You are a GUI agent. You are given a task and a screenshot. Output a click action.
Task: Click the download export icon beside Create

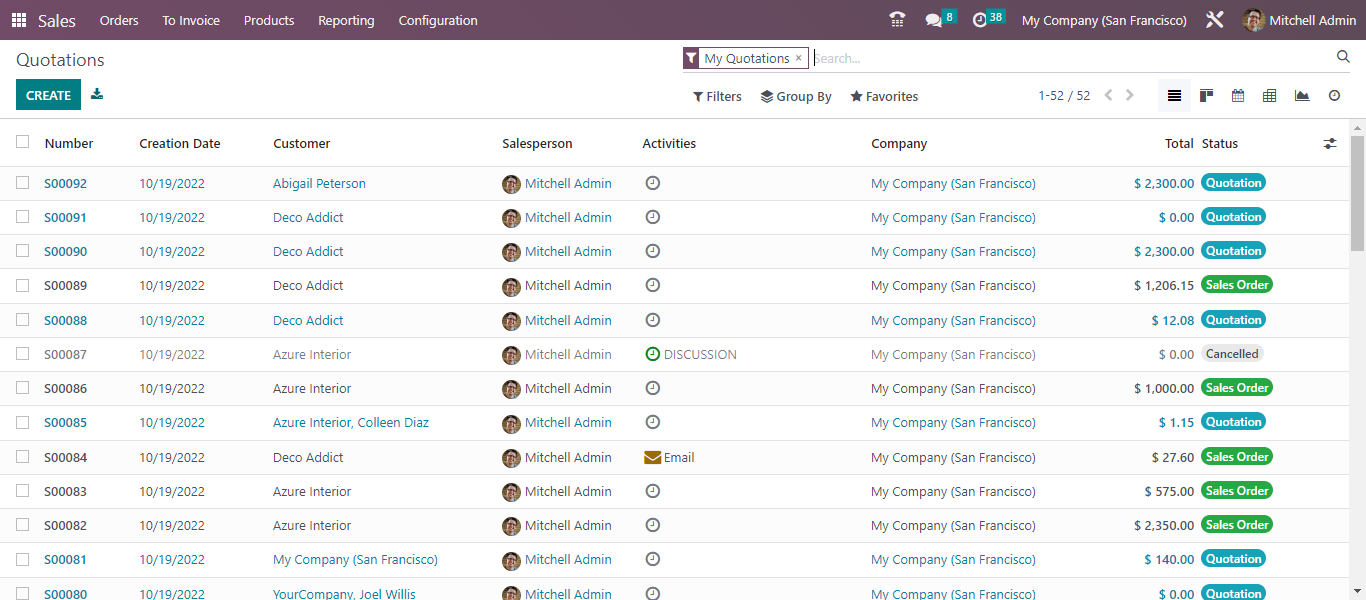(x=97, y=94)
